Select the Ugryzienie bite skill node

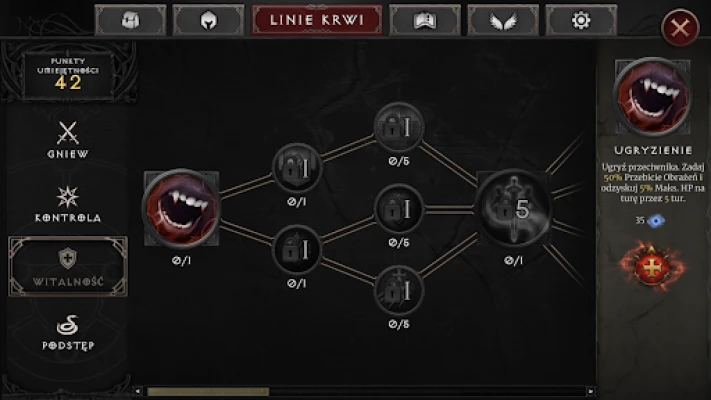tap(181, 209)
